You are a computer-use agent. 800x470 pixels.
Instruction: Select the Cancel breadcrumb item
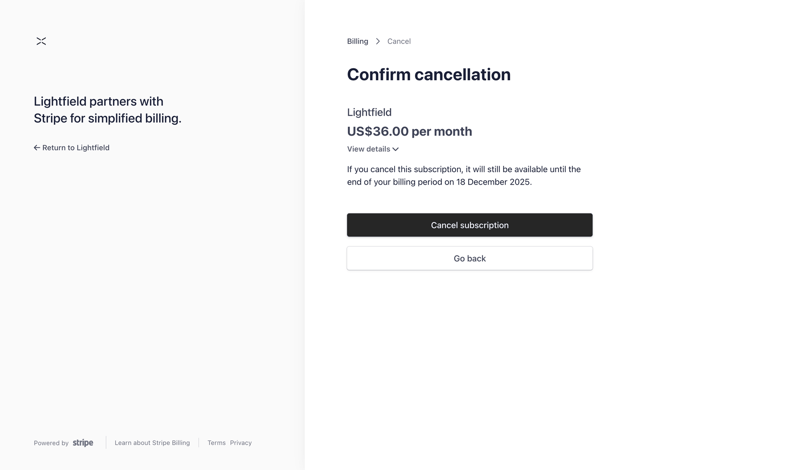[x=399, y=41]
